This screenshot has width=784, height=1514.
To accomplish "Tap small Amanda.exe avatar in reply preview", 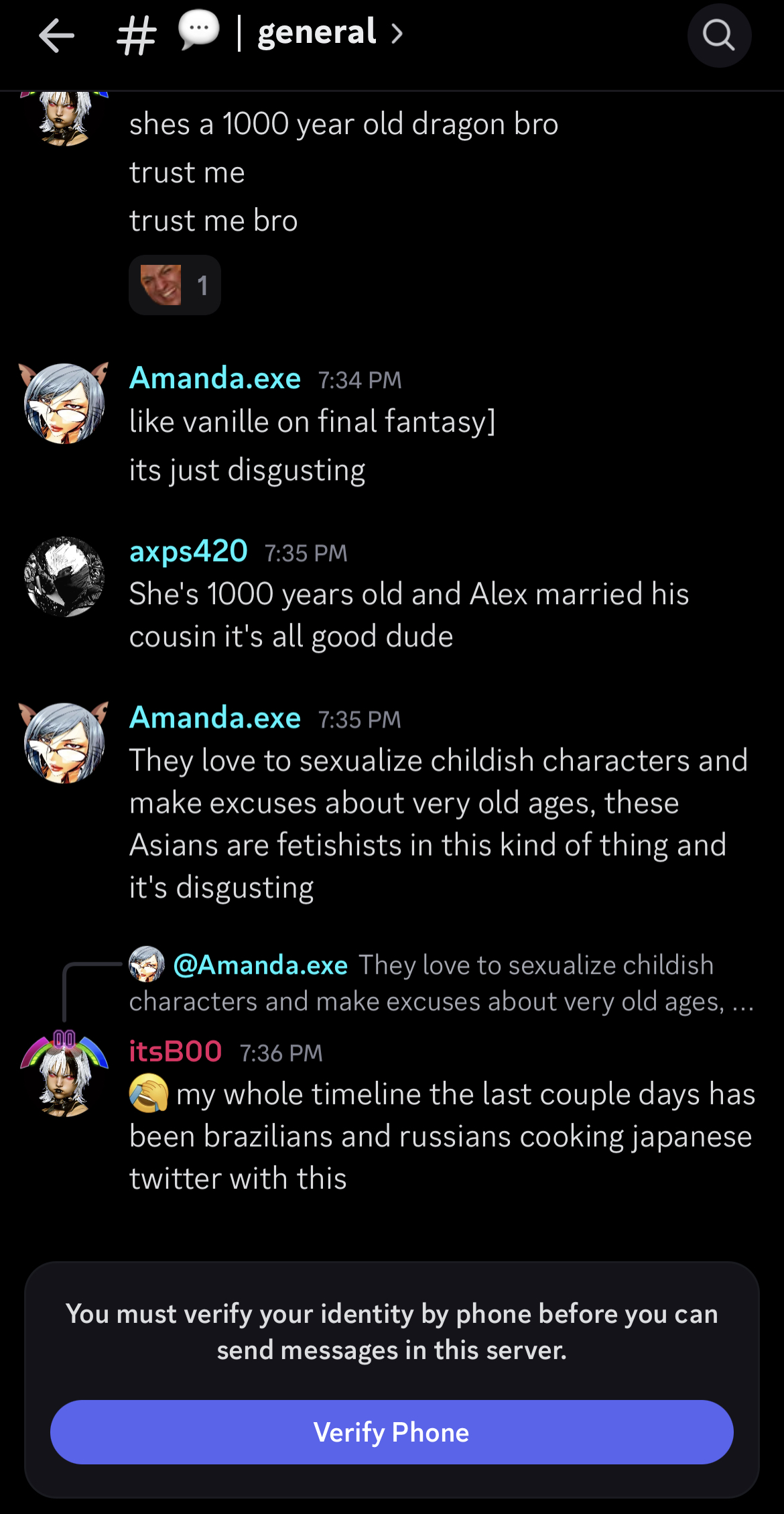I will point(147,964).
